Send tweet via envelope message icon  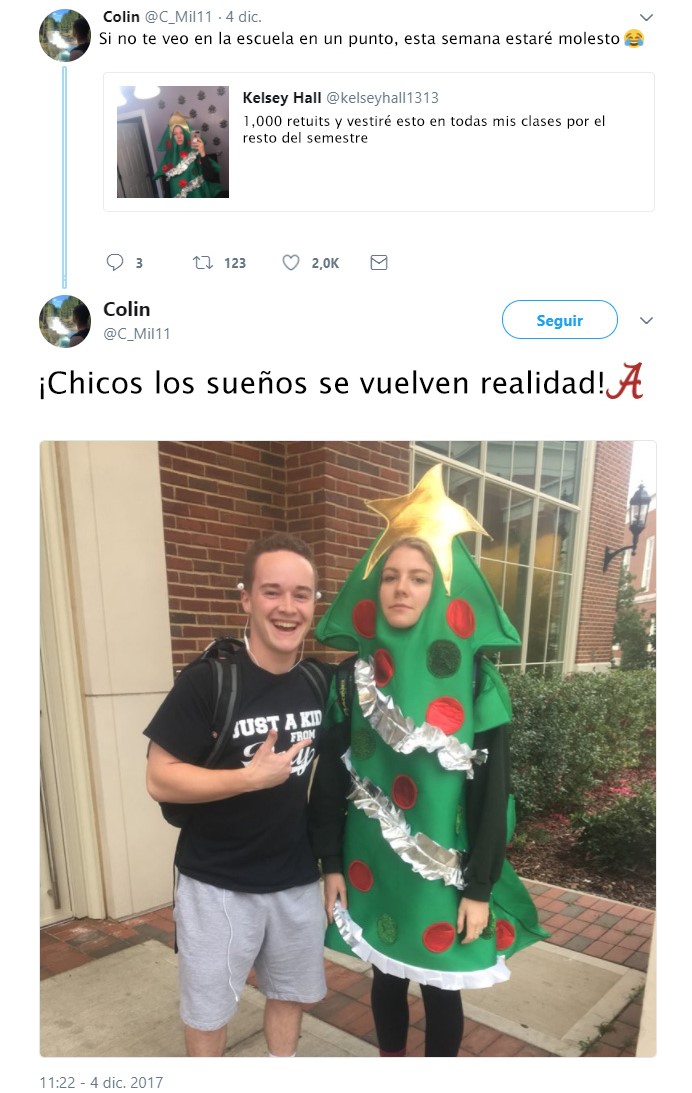click(x=378, y=262)
